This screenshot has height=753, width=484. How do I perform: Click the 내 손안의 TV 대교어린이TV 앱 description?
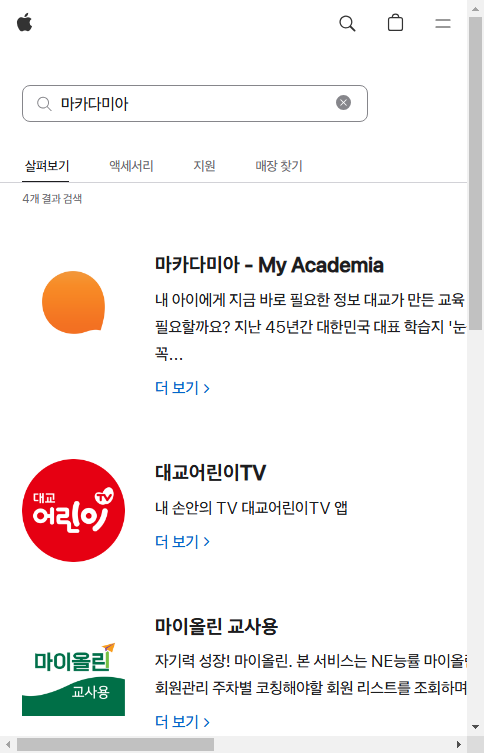tap(251, 508)
